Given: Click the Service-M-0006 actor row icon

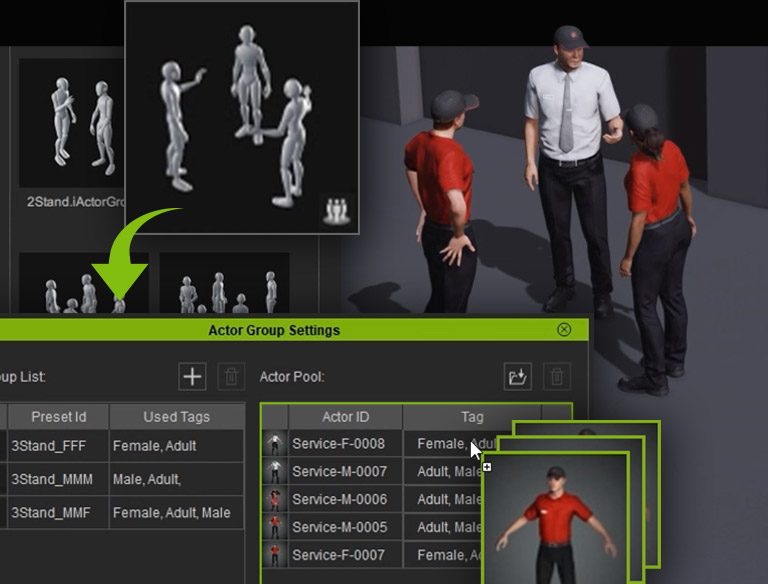Looking at the screenshot, I should point(274,499).
